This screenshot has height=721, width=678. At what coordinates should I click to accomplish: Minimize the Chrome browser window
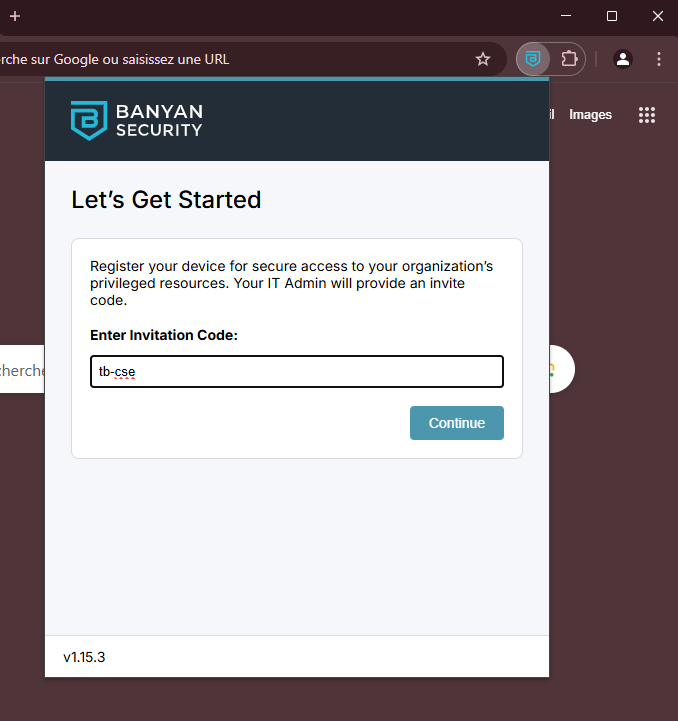(x=567, y=16)
